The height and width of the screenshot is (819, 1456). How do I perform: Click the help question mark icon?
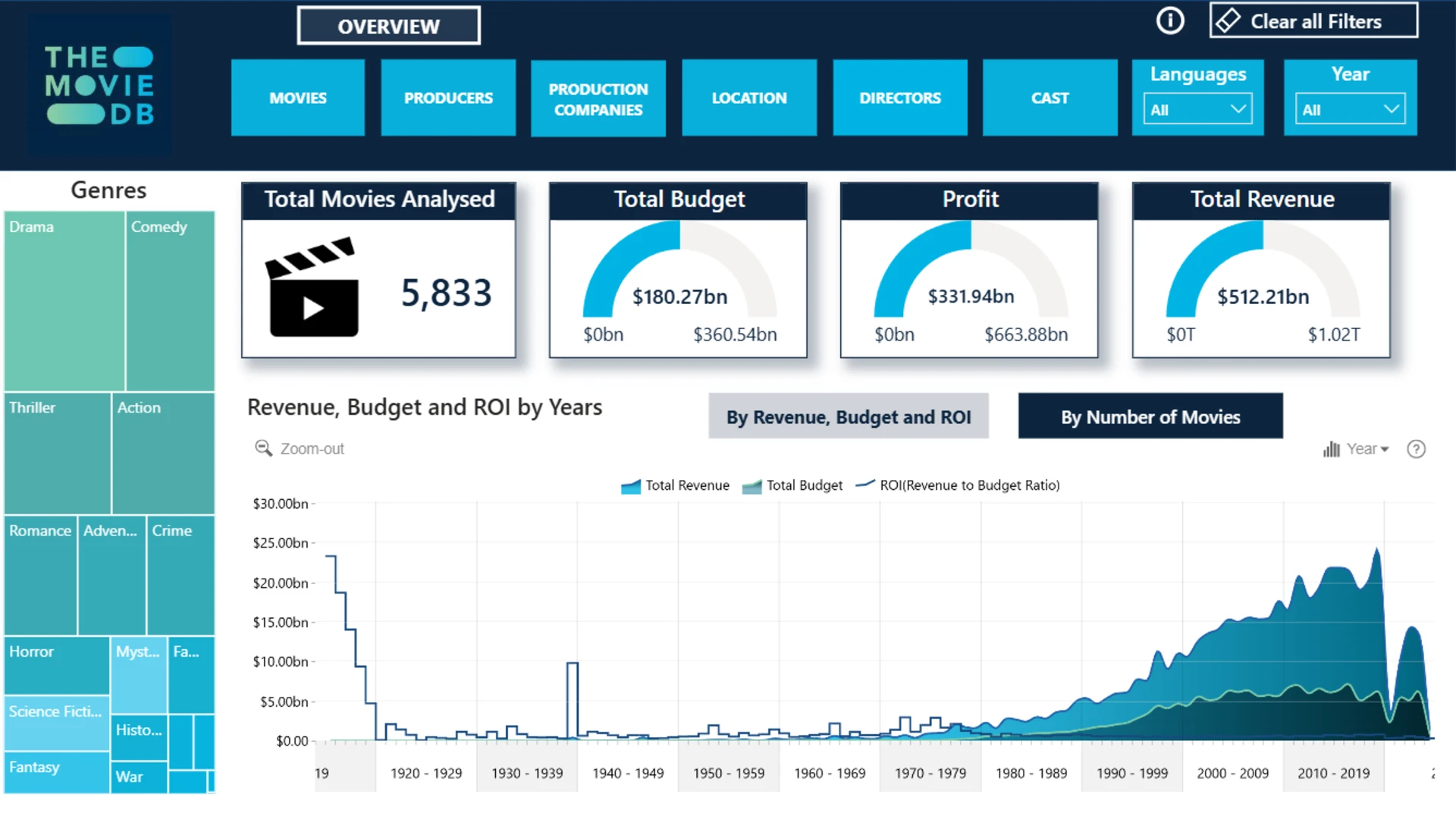tap(1416, 449)
